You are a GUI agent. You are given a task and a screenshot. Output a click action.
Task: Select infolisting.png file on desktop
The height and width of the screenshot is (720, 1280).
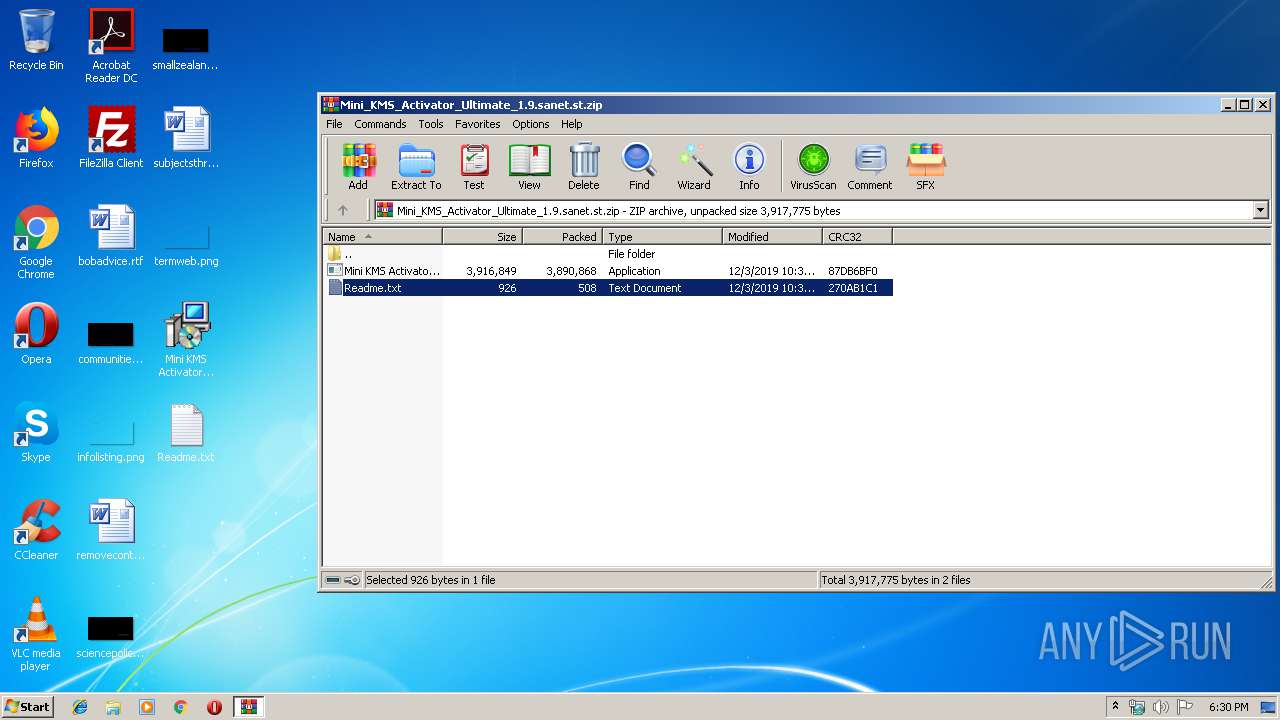click(111, 440)
